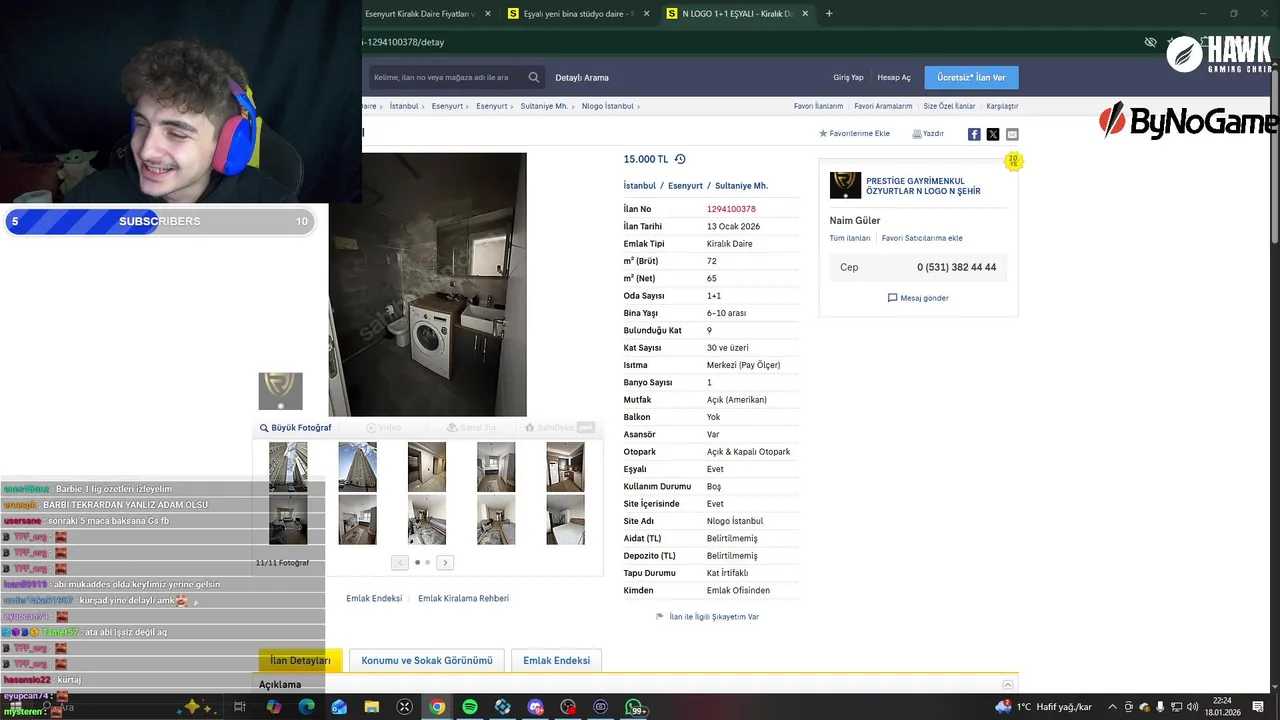The image size is (1280, 720).
Task: Click the Mesaj gönder speech bubble
Action: pos(893,298)
